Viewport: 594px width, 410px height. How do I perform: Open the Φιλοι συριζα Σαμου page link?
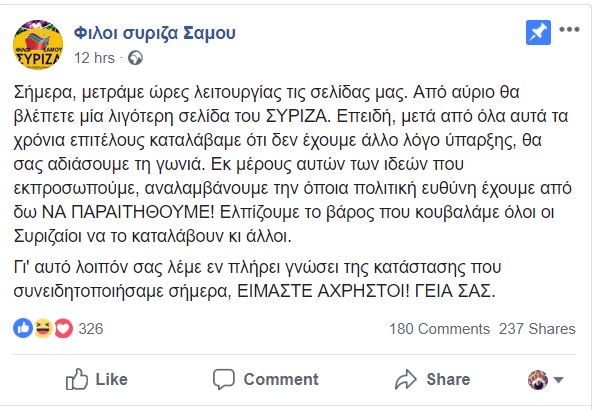coord(155,33)
